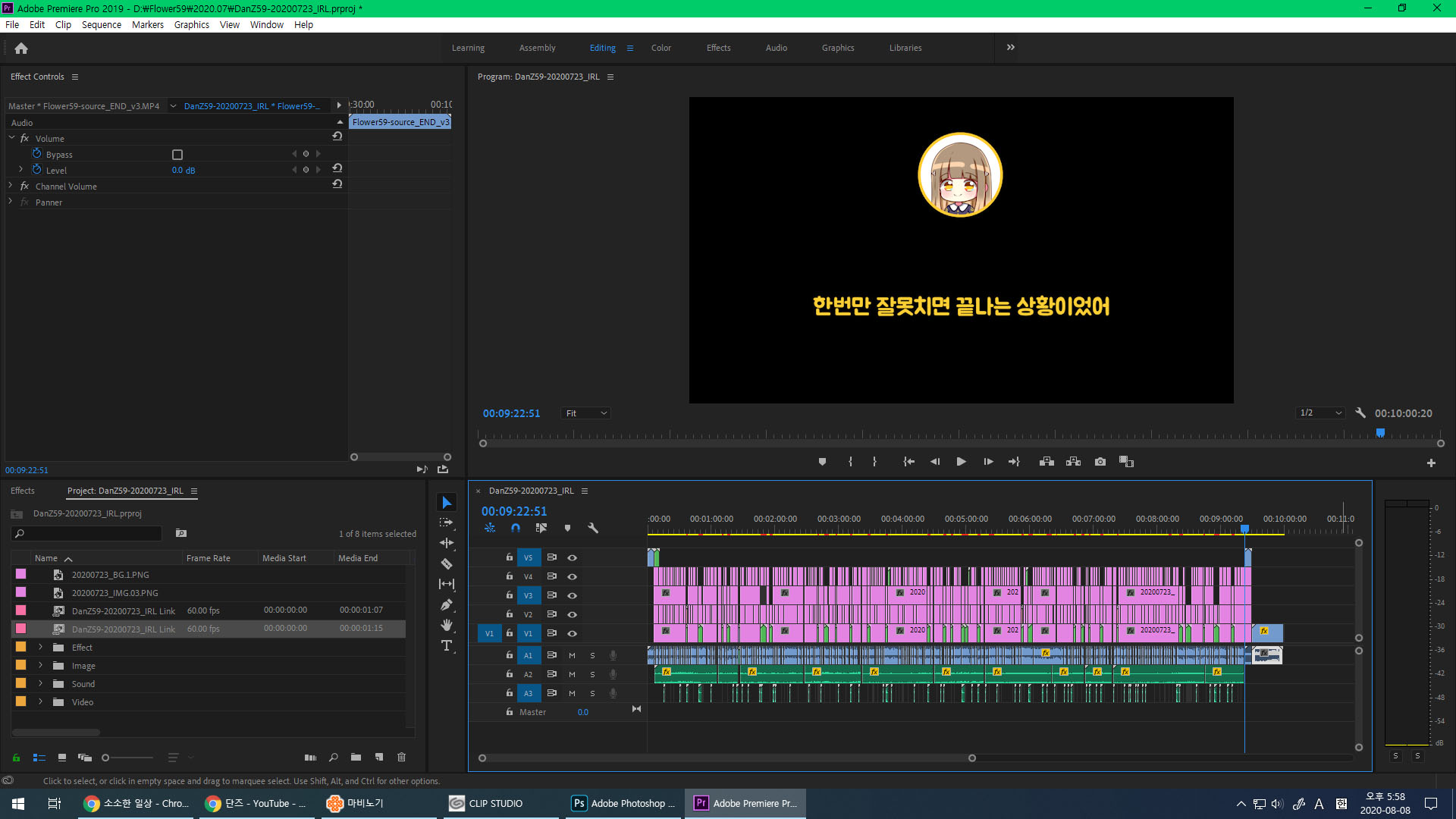
Task: Show more workspaces chevron
Action: coord(1010,47)
